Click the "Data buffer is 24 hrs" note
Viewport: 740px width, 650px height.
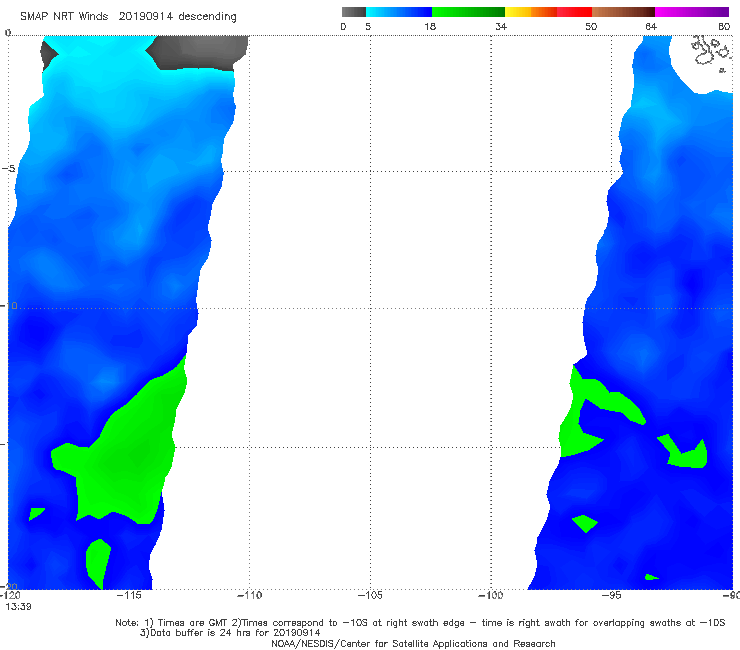point(230,633)
